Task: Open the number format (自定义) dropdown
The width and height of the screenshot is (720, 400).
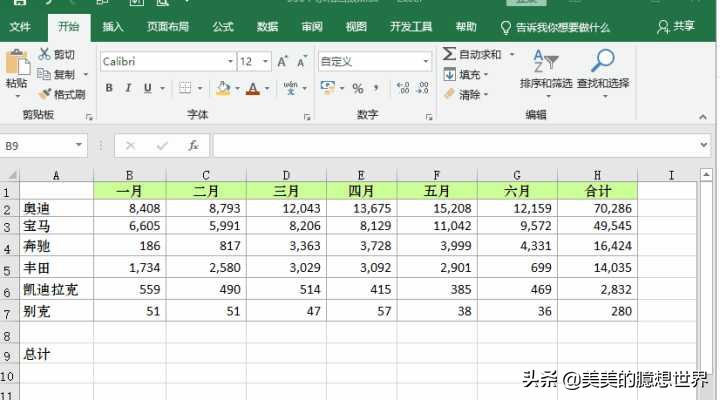Action: click(426, 61)
